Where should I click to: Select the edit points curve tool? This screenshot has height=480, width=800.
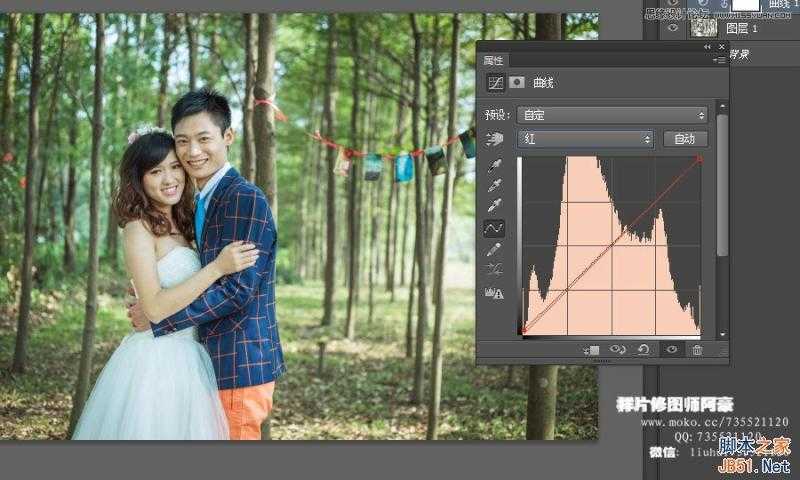click(493, 228)
